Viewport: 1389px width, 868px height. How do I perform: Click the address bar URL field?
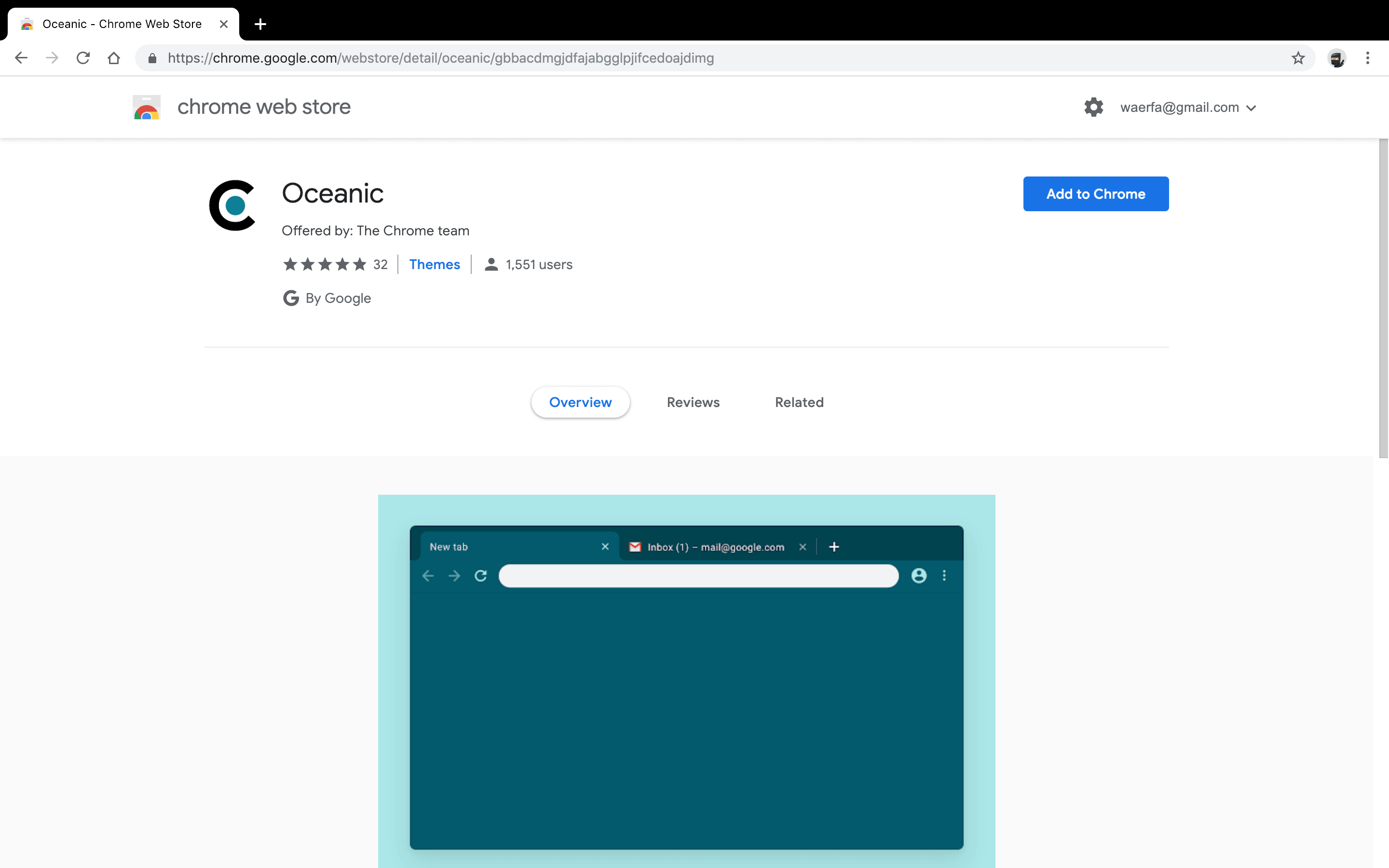724,58
